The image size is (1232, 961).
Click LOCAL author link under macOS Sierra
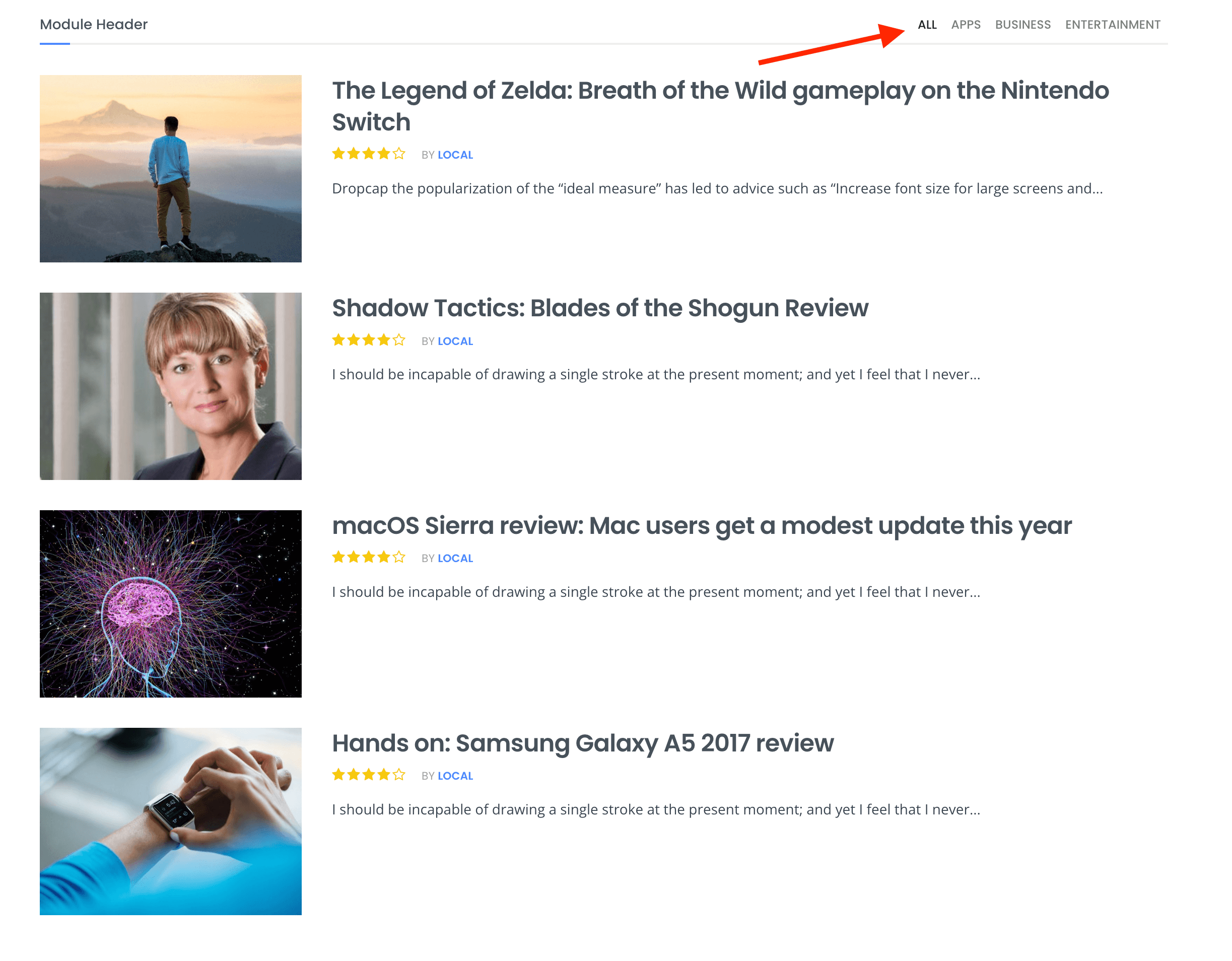(x=455, y=559)
